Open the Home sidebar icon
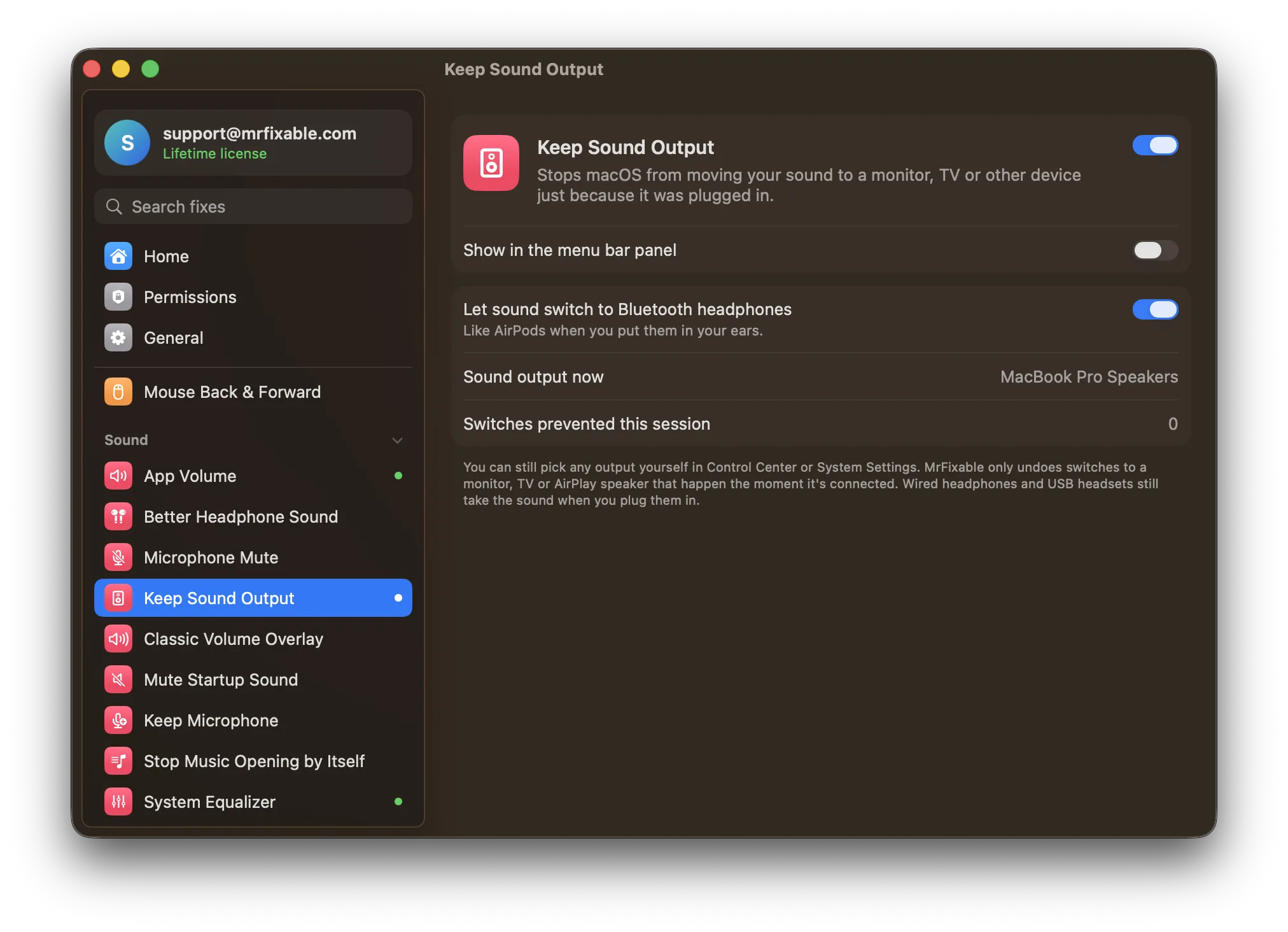 (x=118, y=256)
